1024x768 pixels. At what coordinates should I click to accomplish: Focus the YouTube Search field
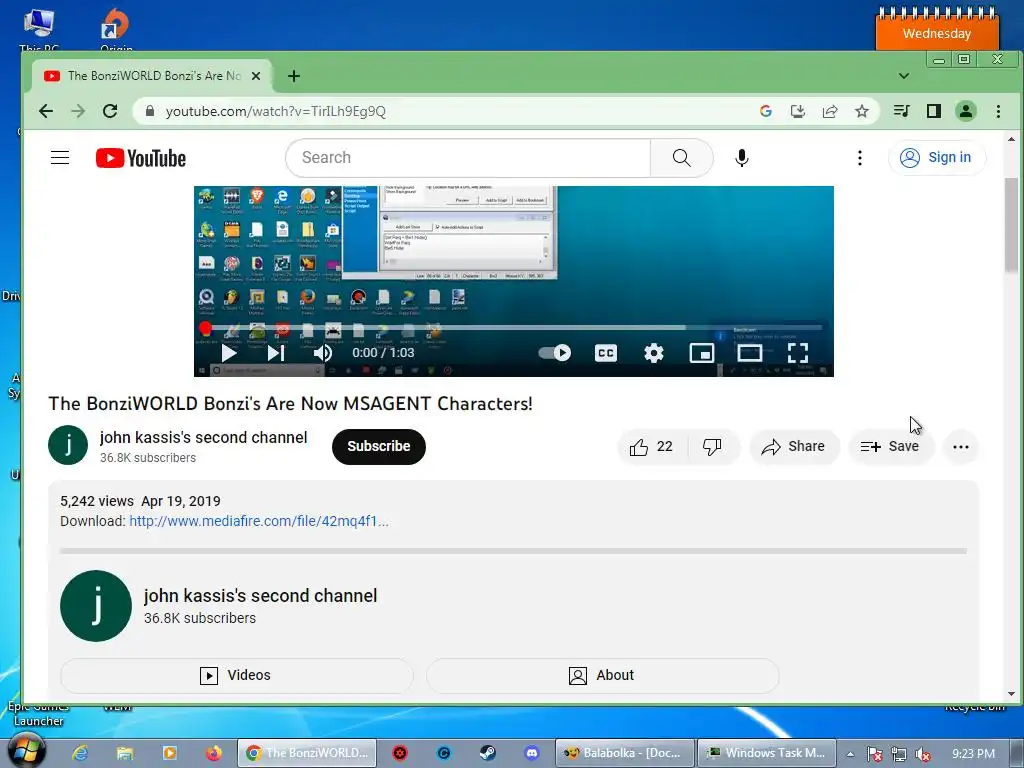(x=468, y=157)
